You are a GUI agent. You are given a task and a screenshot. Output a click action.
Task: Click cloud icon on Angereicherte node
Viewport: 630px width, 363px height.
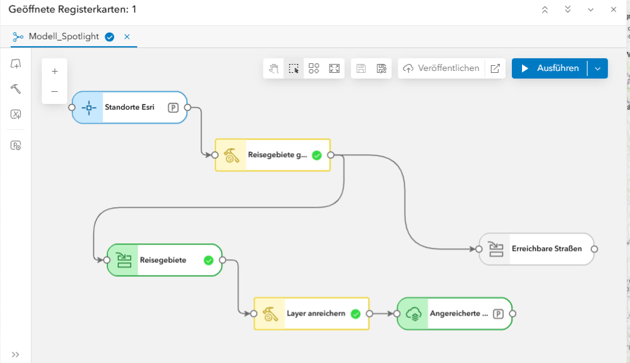coord(413,314)
